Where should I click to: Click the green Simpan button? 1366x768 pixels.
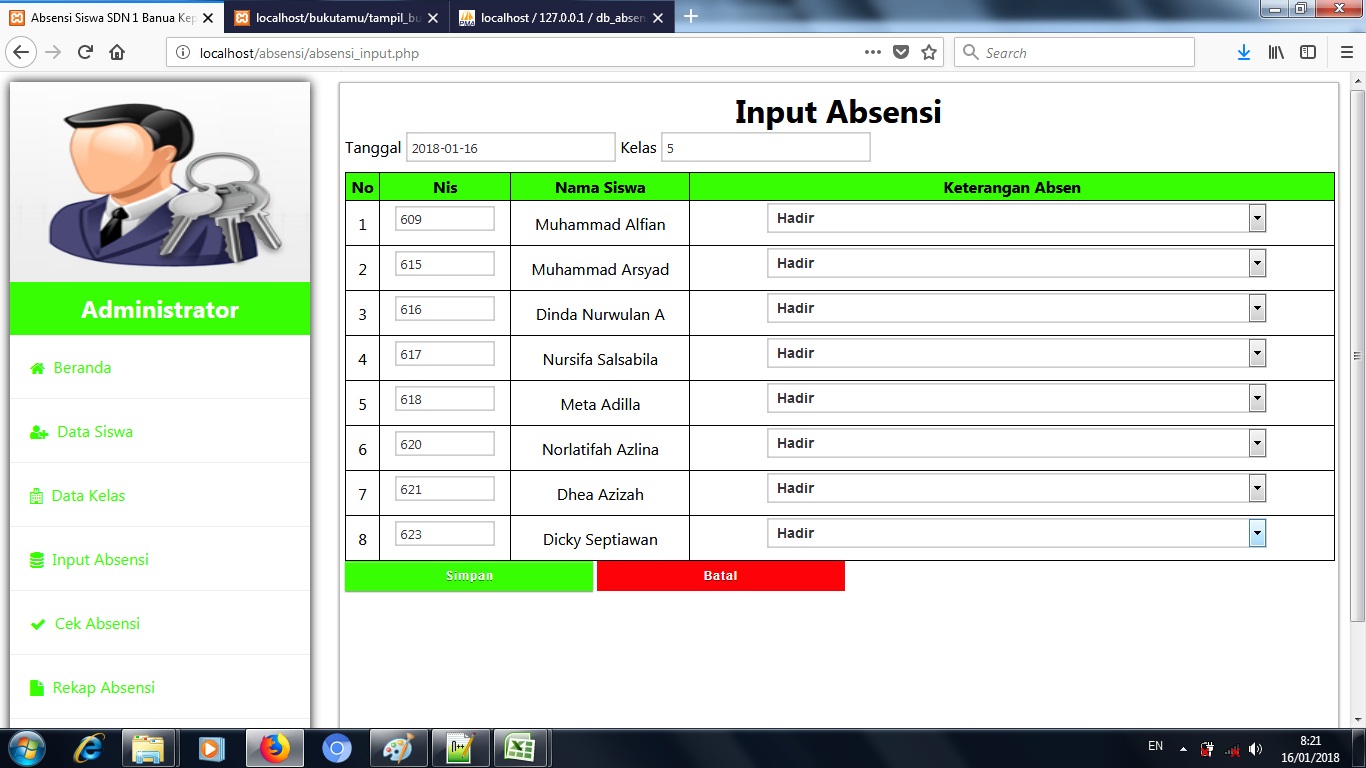(468, 576)
